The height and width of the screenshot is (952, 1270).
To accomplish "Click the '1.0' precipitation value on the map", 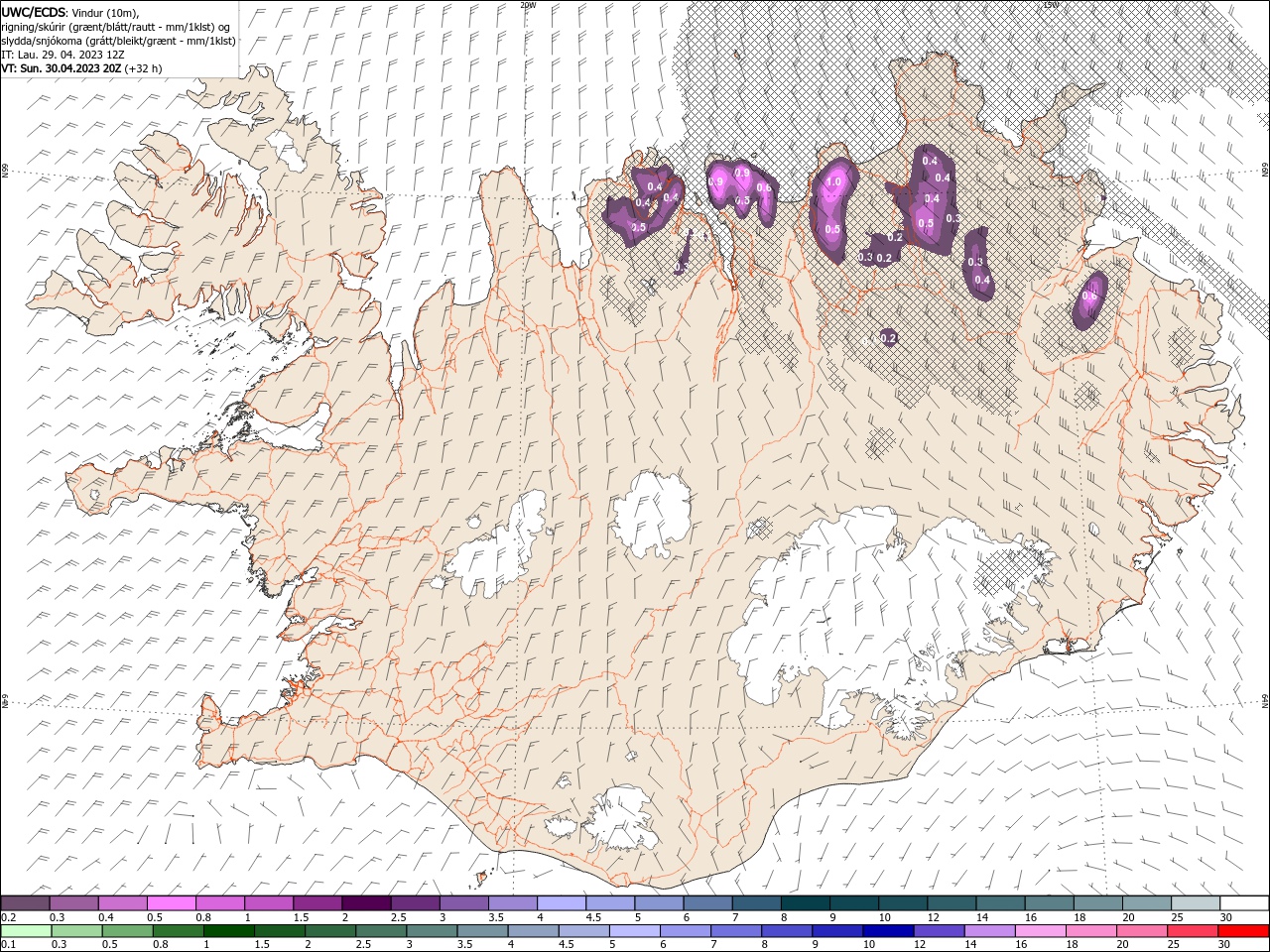I will 834,182.
